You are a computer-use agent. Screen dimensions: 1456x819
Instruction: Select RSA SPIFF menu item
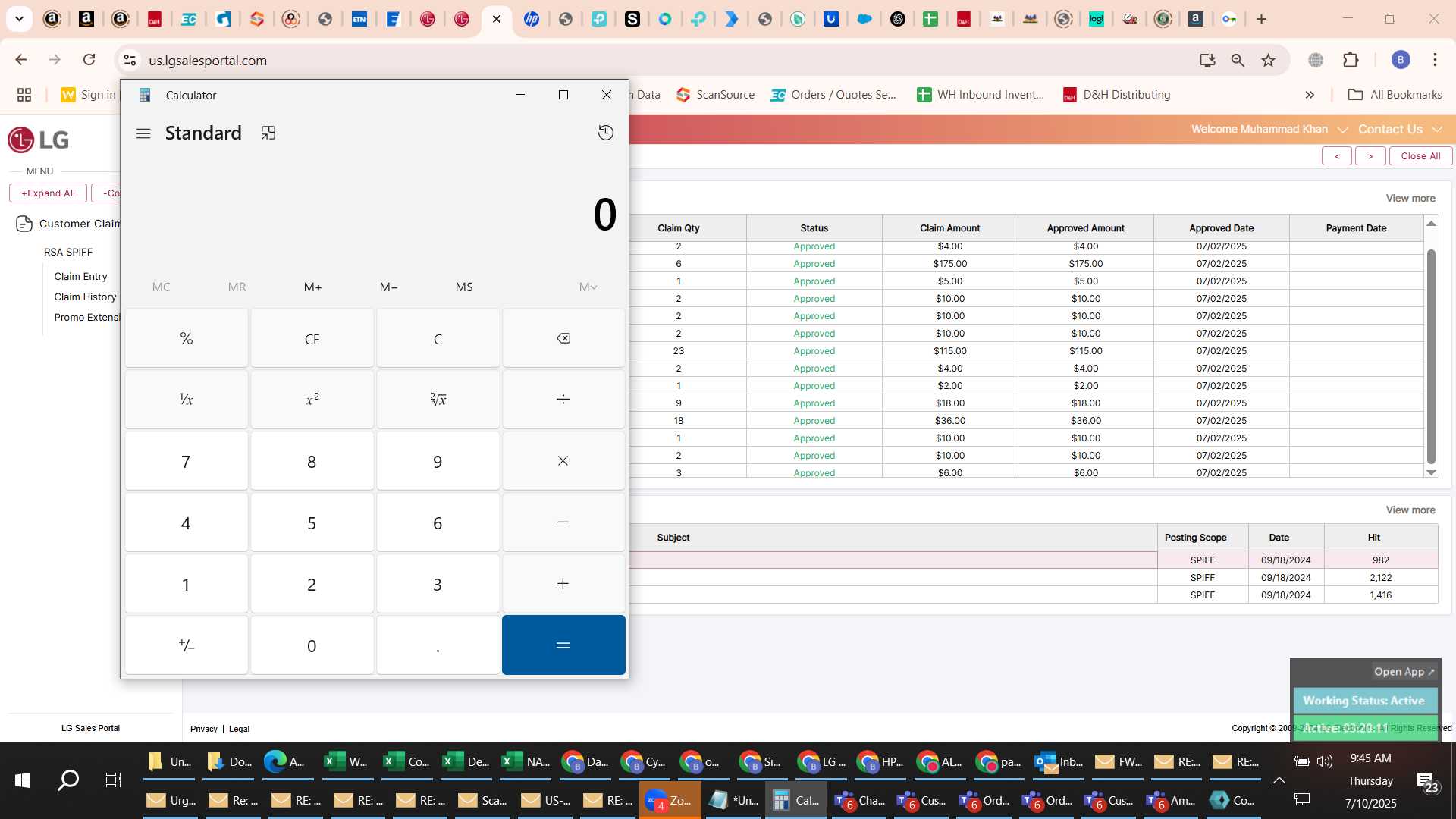(x=68, y=253)
